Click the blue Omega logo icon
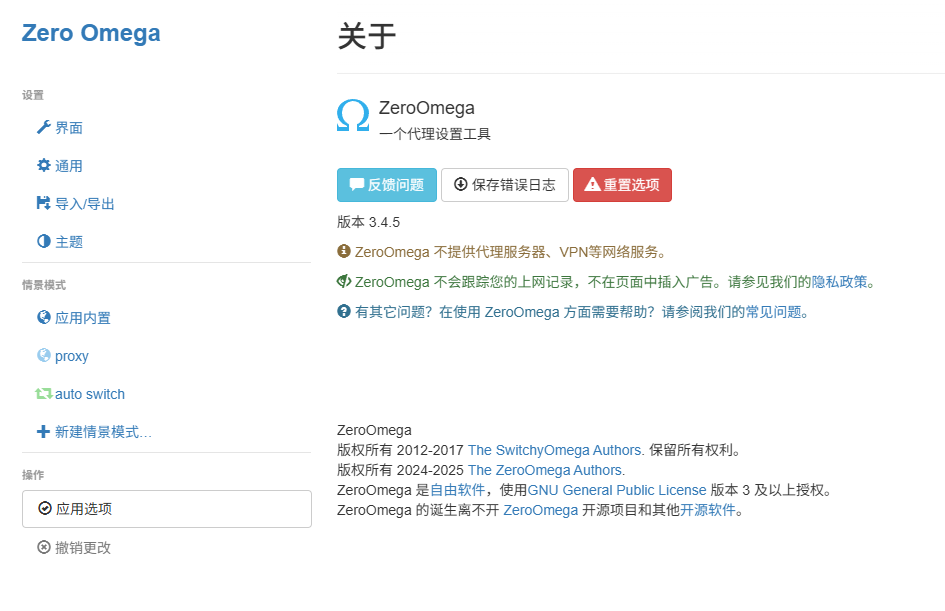 pyautogui.click(x=353, y=116)
